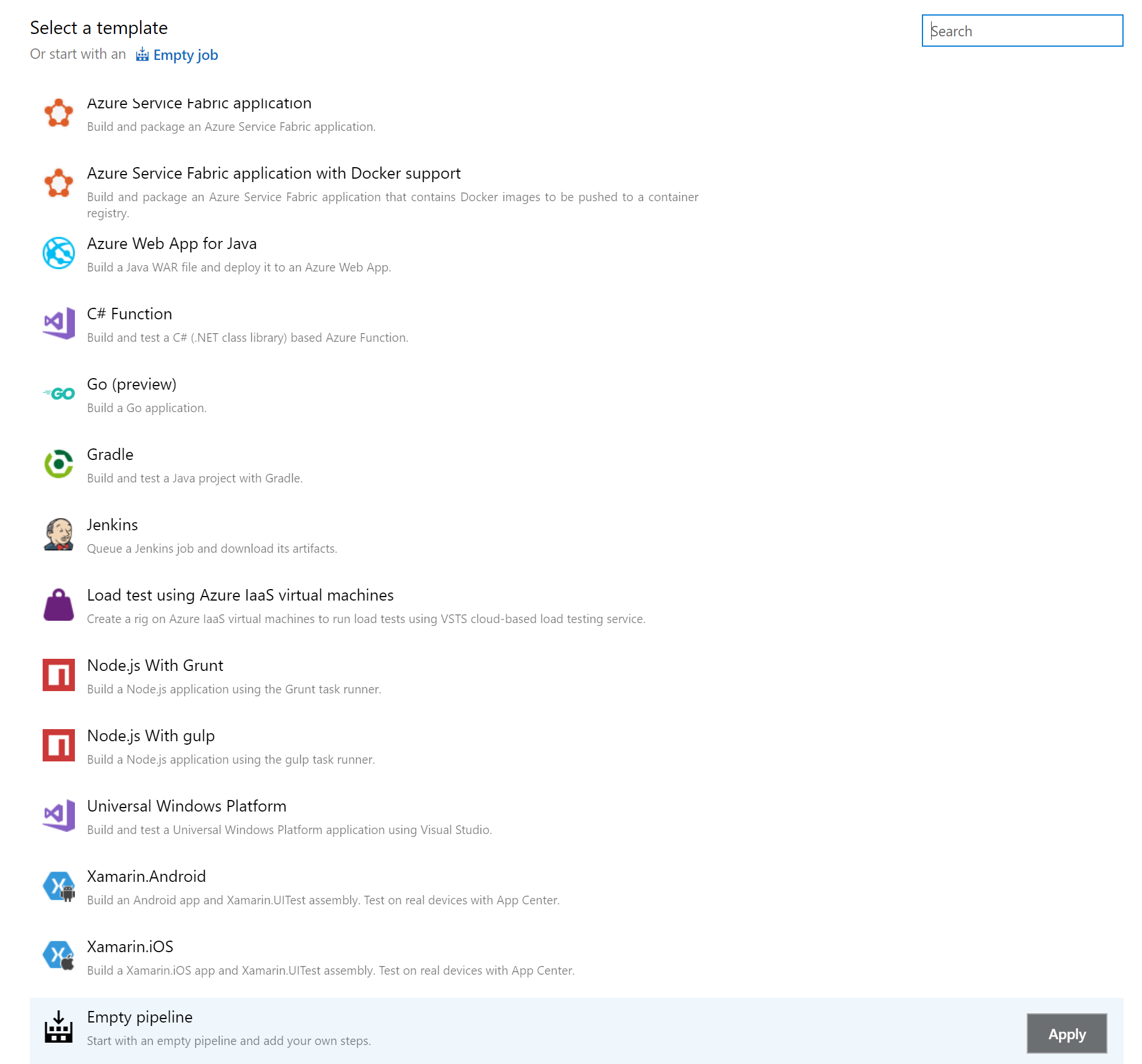1142x1064 pixels.
Task: Select the Load test using Azure IaaS title
Action: [240, 595]
